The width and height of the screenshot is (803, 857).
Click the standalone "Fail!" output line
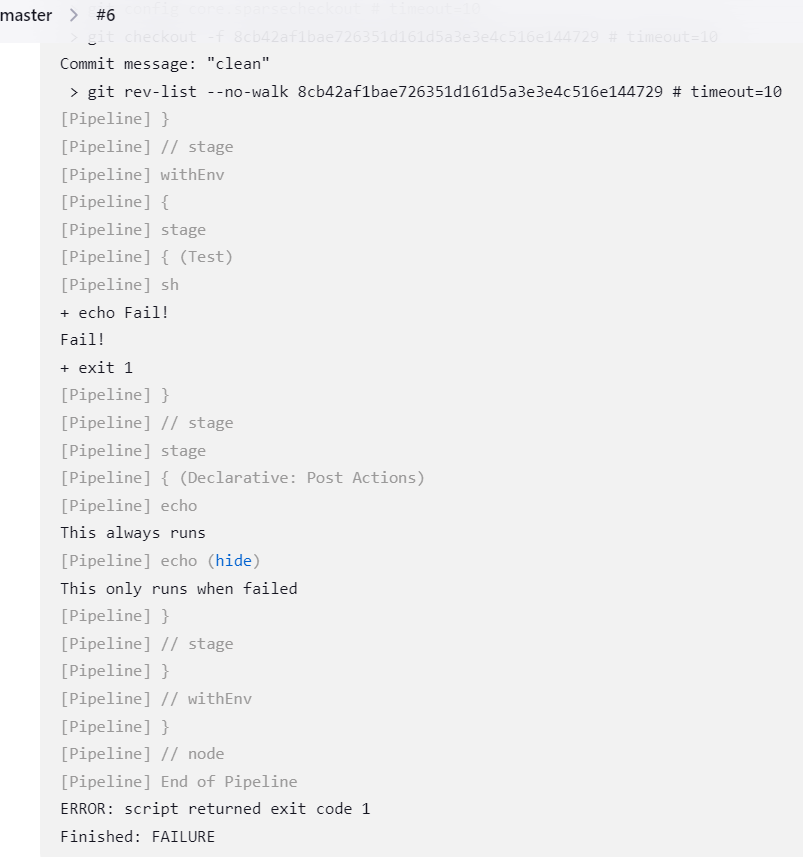[82, 340]
